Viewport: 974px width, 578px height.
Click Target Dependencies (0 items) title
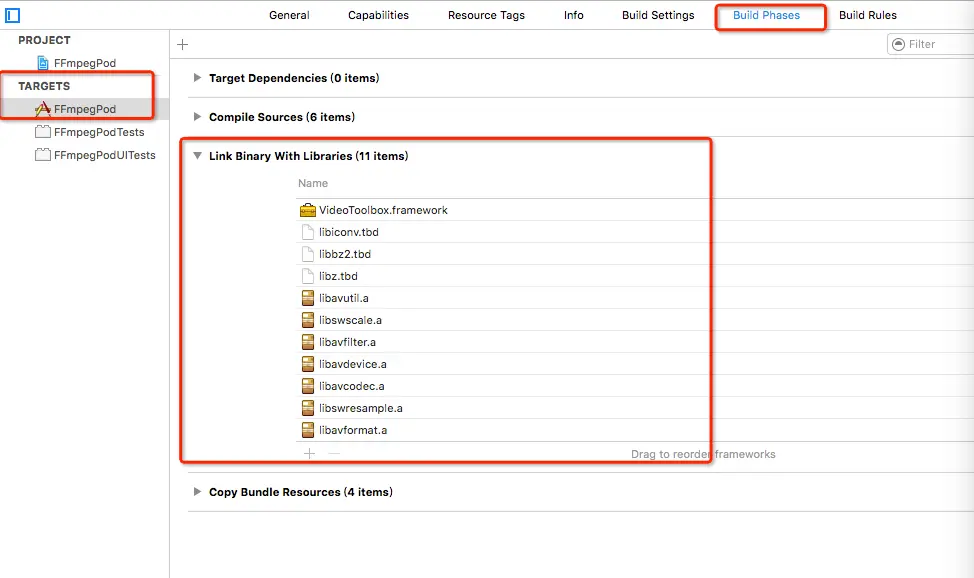click(294, 78)
